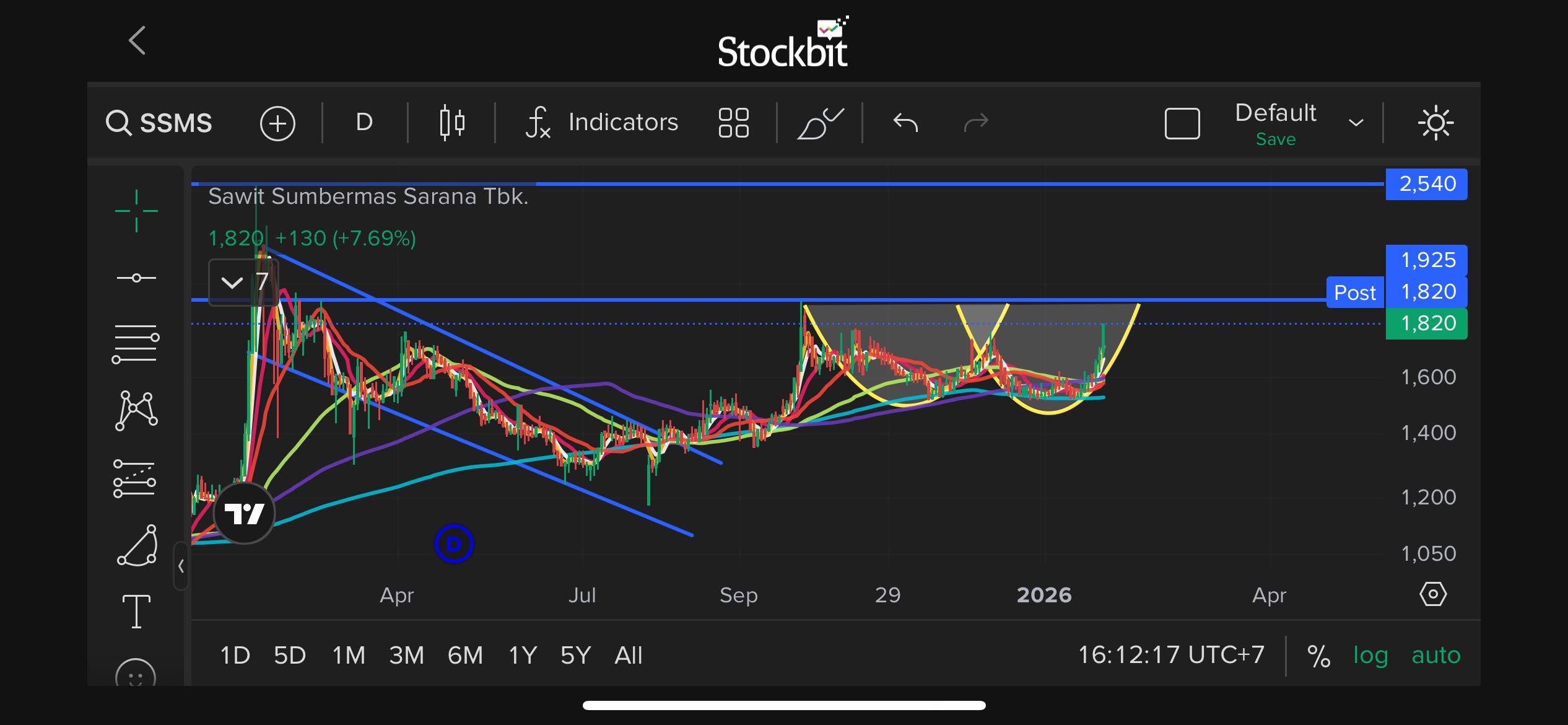Select the XABCD pattern tool

point(136,410)
